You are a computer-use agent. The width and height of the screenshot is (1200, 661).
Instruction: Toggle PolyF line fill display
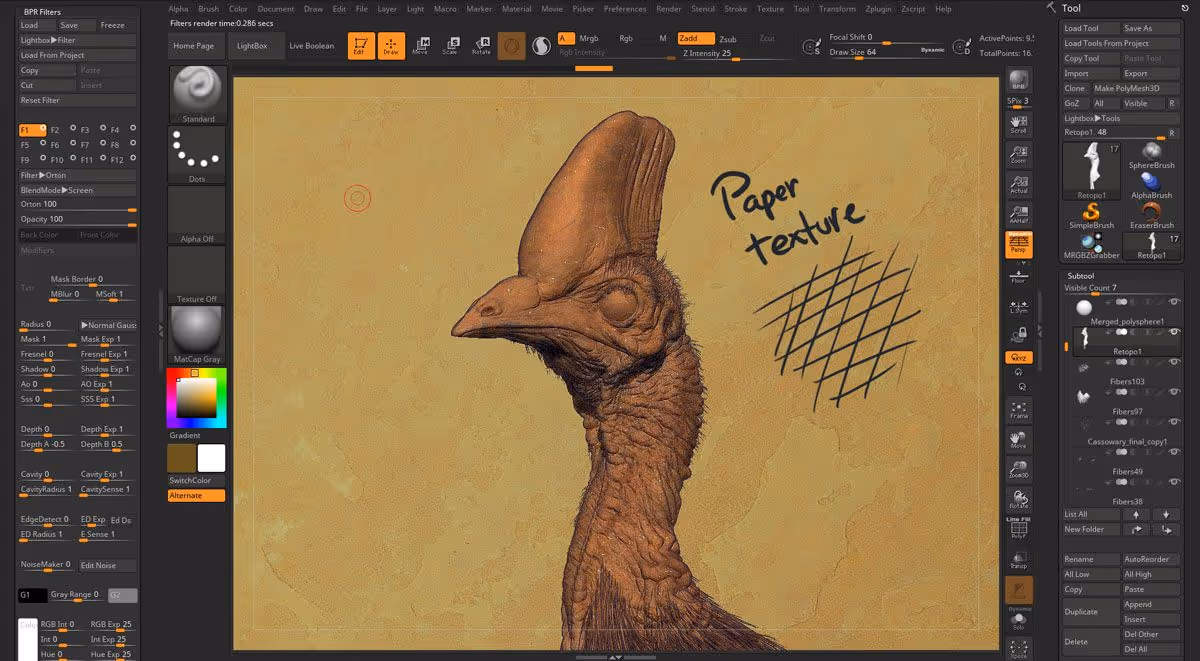point(1018,530)
